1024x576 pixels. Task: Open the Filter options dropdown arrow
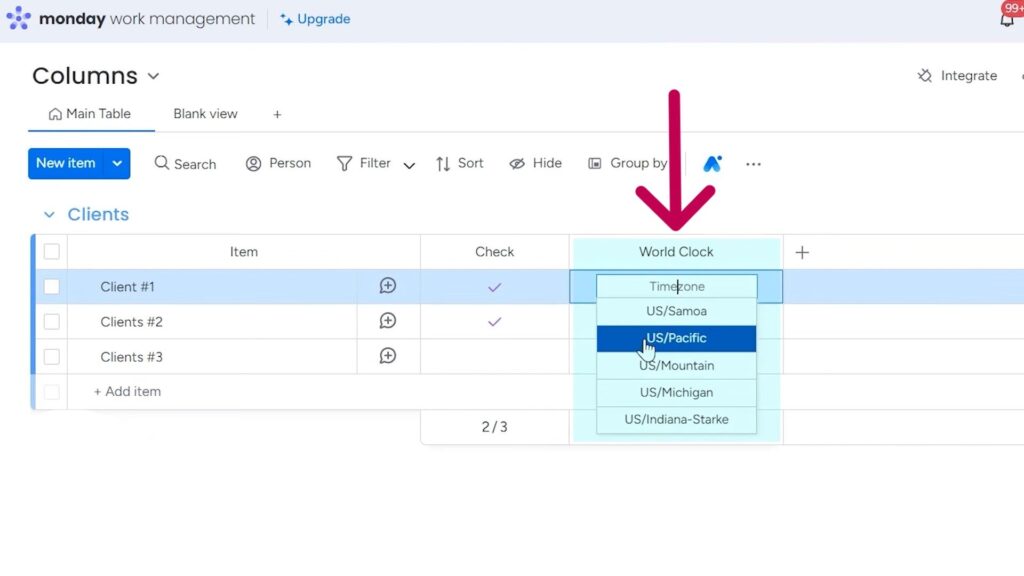[x=409, y=165]
